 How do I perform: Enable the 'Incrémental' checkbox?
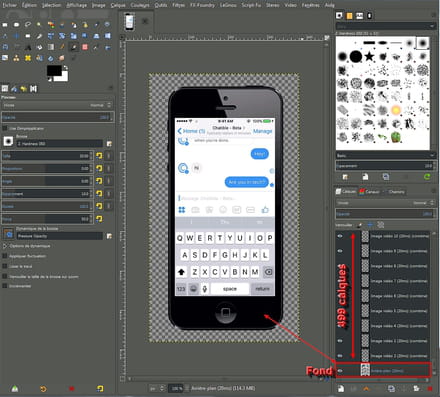tap(5, 286)
